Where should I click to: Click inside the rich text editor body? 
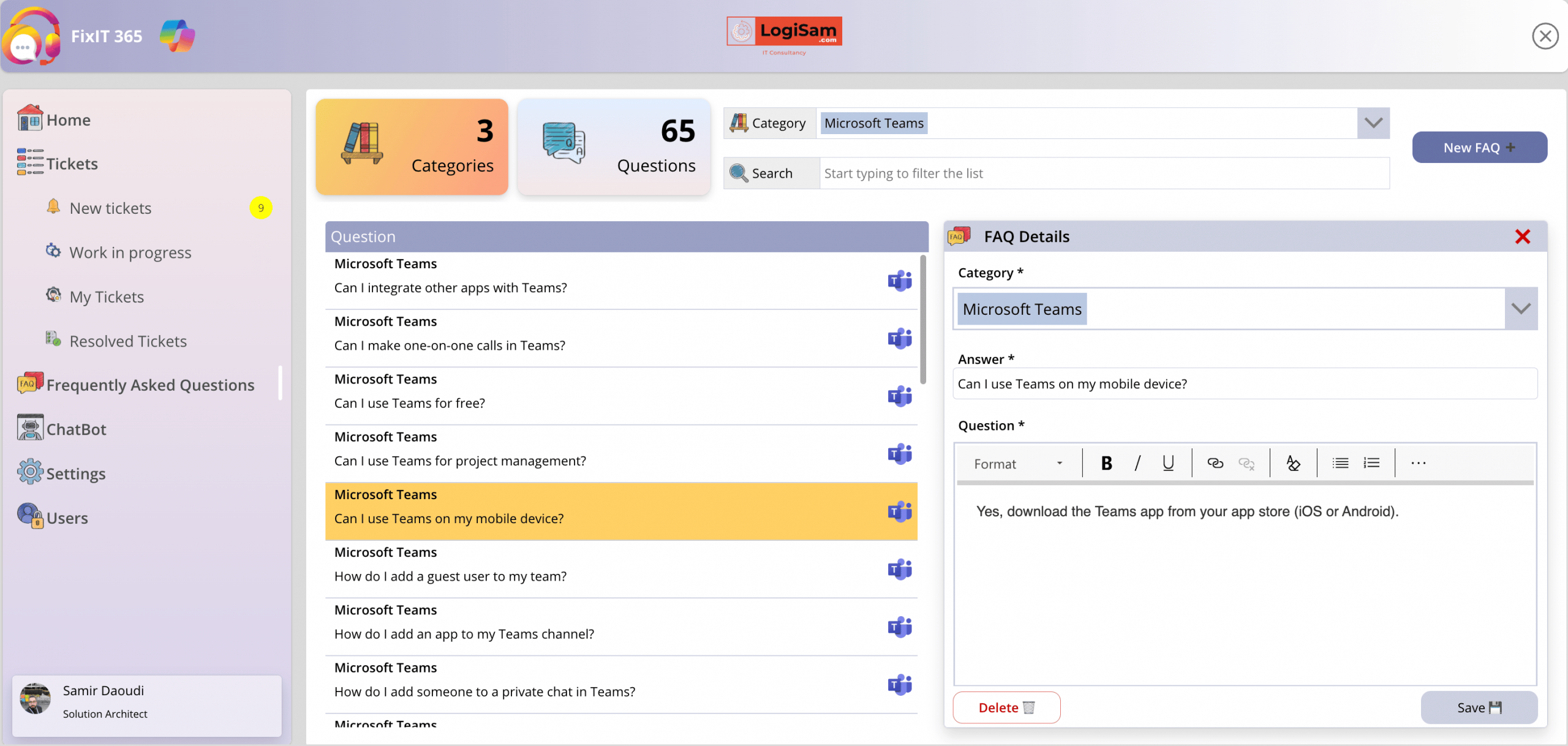click(1245, 585)
